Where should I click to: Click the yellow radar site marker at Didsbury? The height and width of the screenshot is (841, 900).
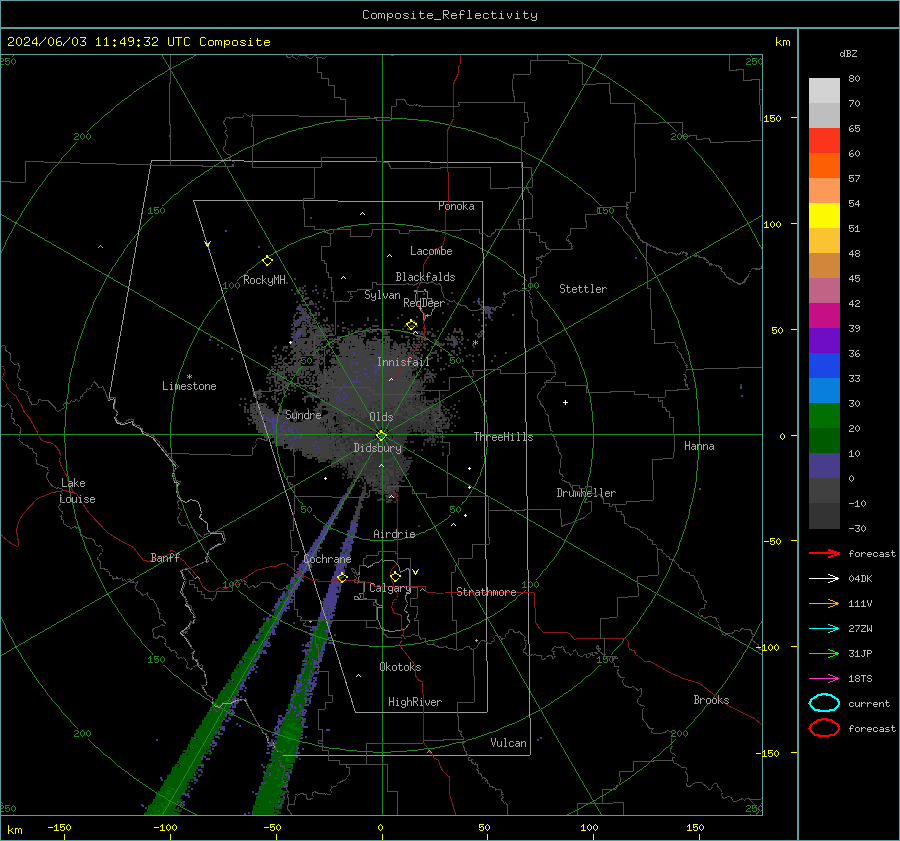[382, 436]
